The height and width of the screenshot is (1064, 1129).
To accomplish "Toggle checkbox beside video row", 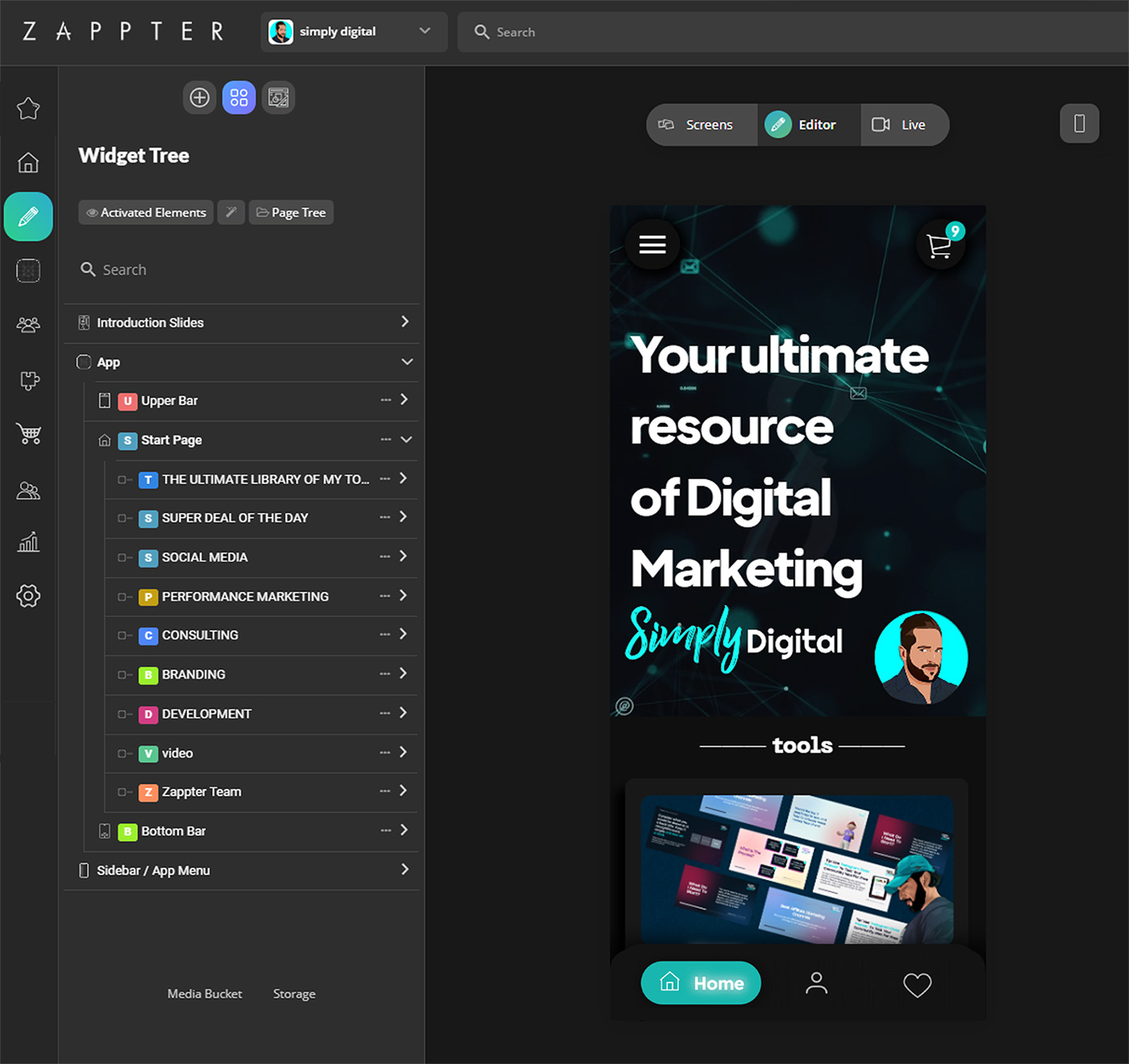I will coord(123,753).
